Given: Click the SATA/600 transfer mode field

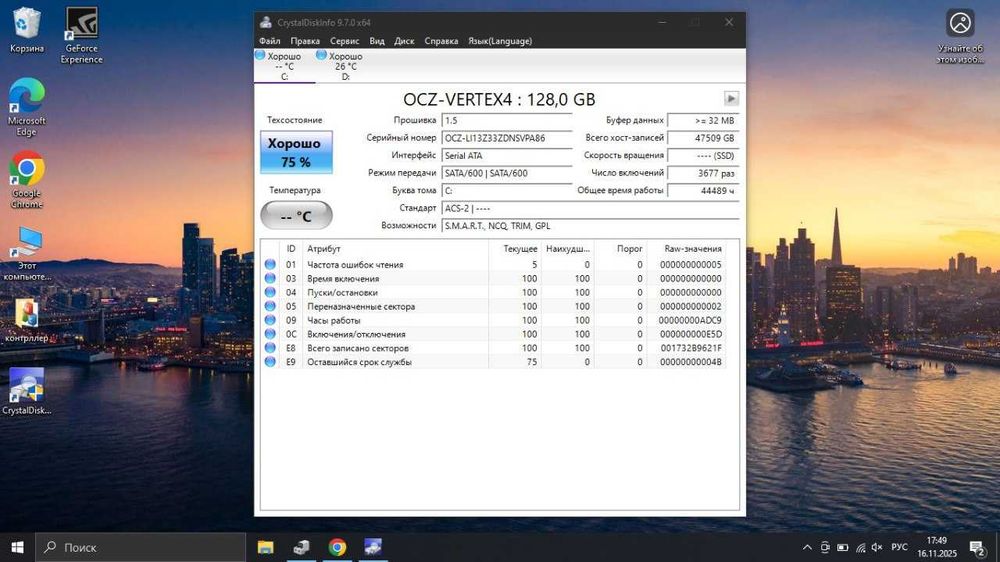Looking at the screenshot, I should pyautogui.click(x=506, y=173).
